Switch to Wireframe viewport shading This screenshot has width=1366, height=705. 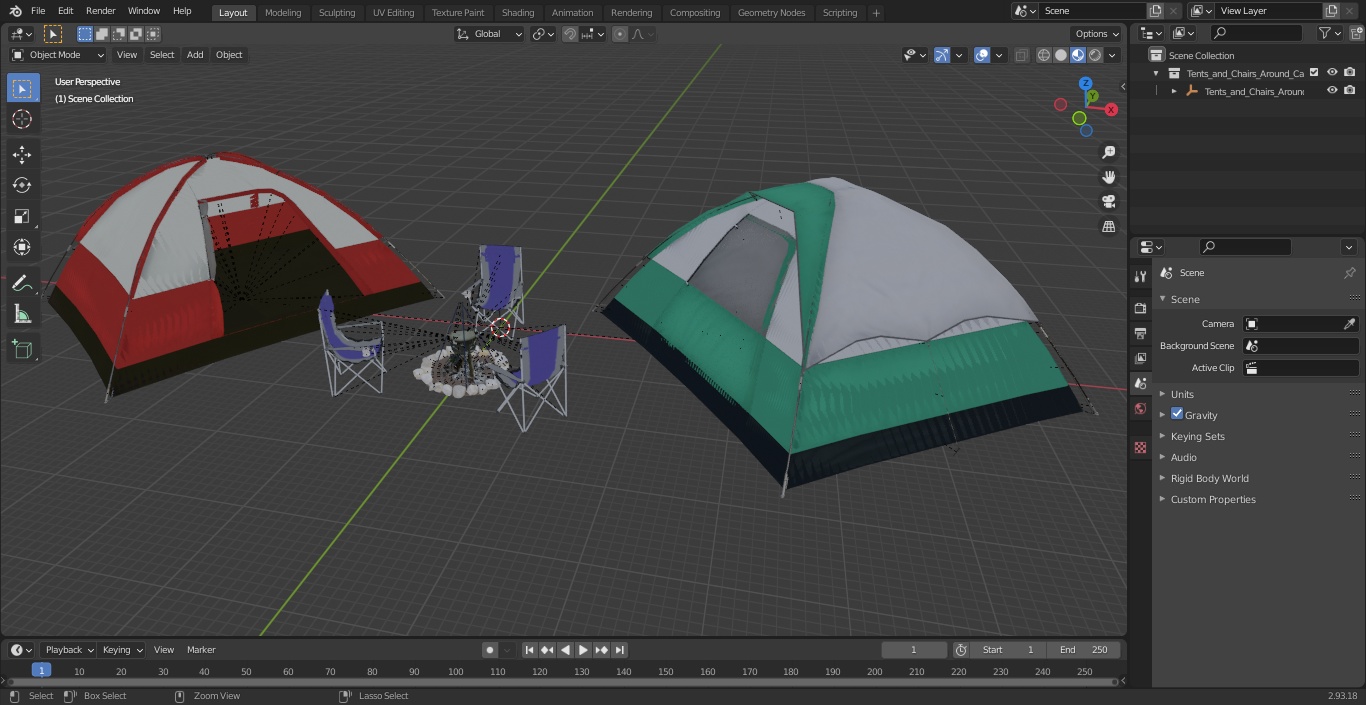tap(1044, 55)
